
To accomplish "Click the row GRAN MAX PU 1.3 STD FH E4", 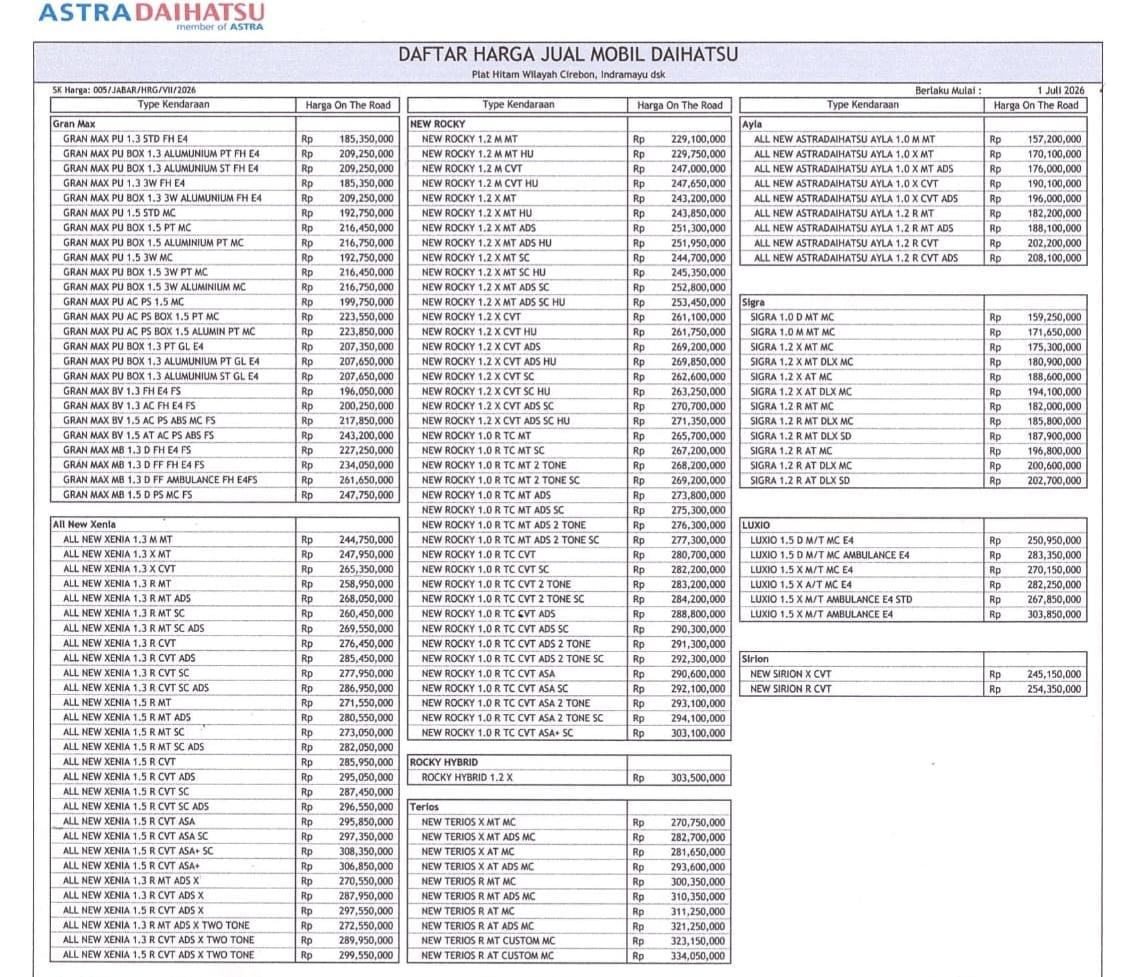I will point(225,139).
